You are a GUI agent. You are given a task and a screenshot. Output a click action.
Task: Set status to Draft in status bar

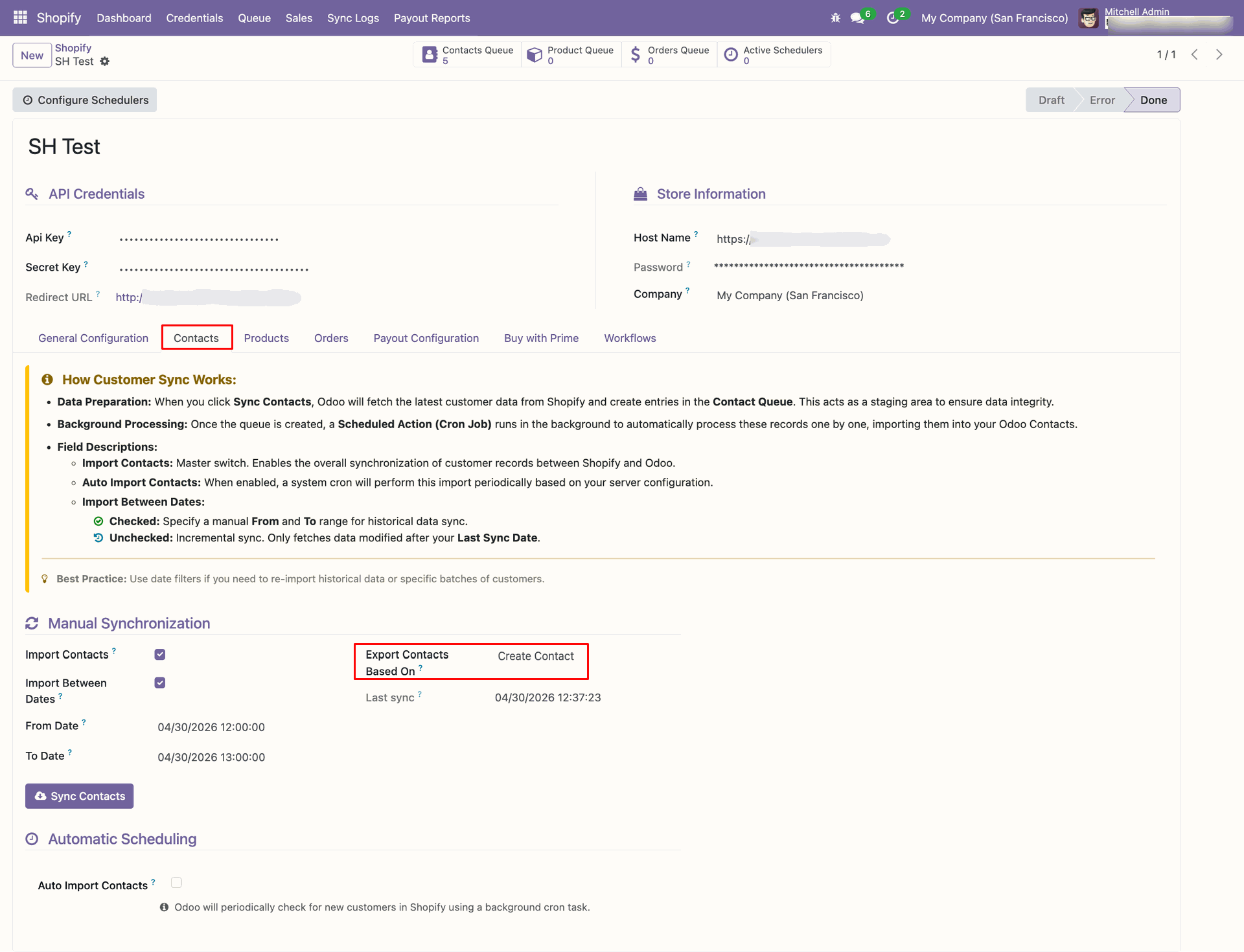click(1051, 100)
